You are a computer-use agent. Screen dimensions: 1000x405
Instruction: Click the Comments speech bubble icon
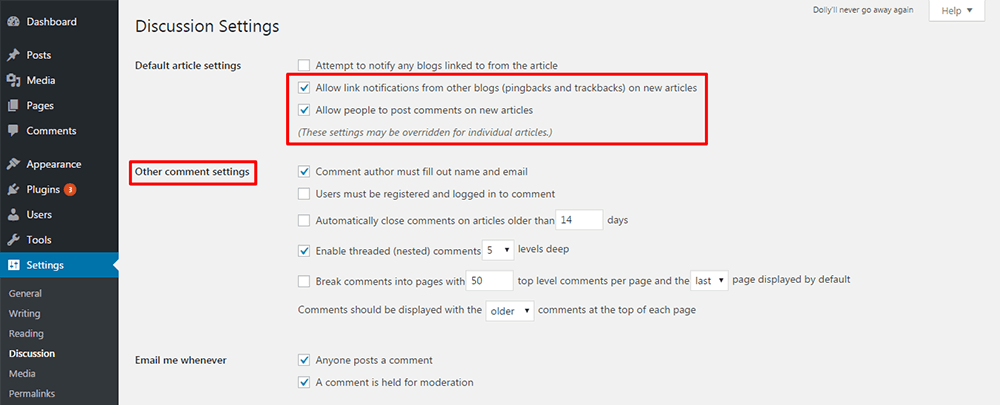click(x=13, y=131)
